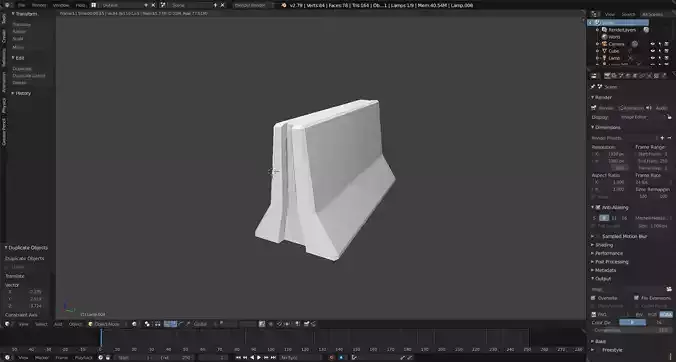The image size is (676, 362).
Task: Click the Animation render button
Action: pos(631,108)
